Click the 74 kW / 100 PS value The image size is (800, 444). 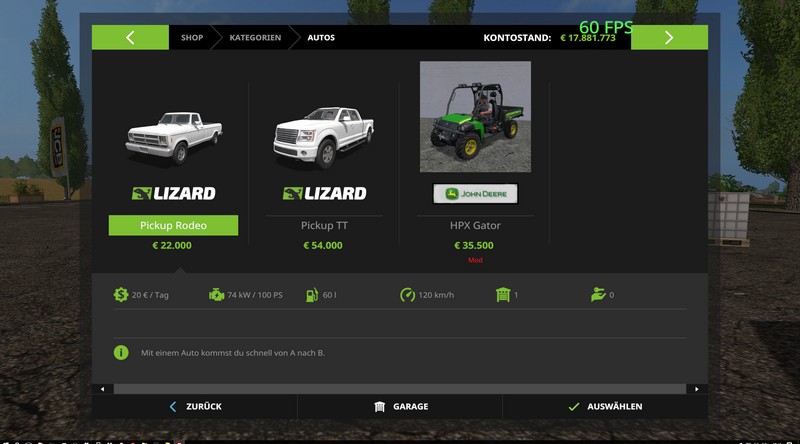pyautogui.click(x=255, y=295)
